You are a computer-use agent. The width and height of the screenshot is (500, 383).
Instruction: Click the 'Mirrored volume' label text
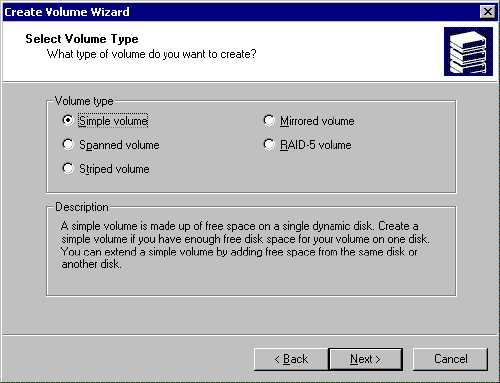click(317, 121)
